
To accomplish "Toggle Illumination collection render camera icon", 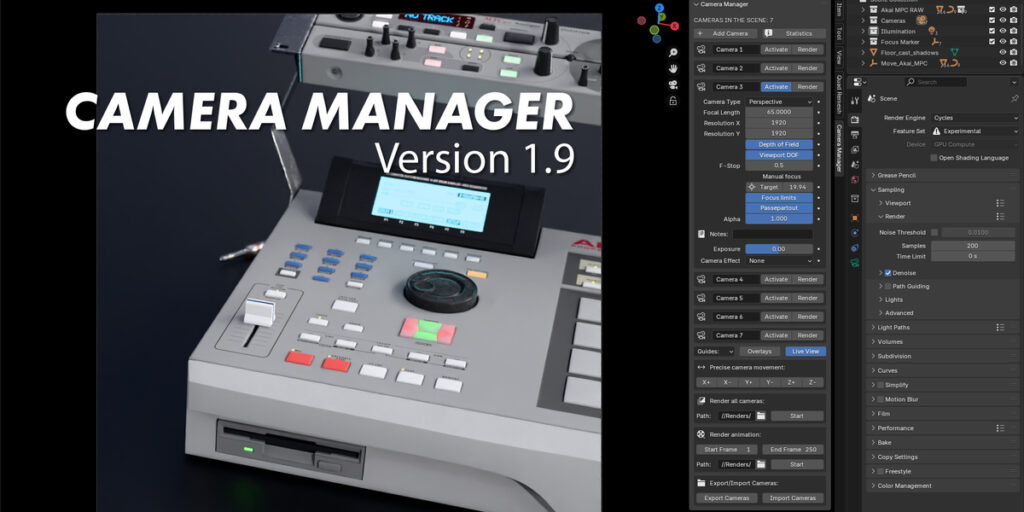I will [1014, 31].
